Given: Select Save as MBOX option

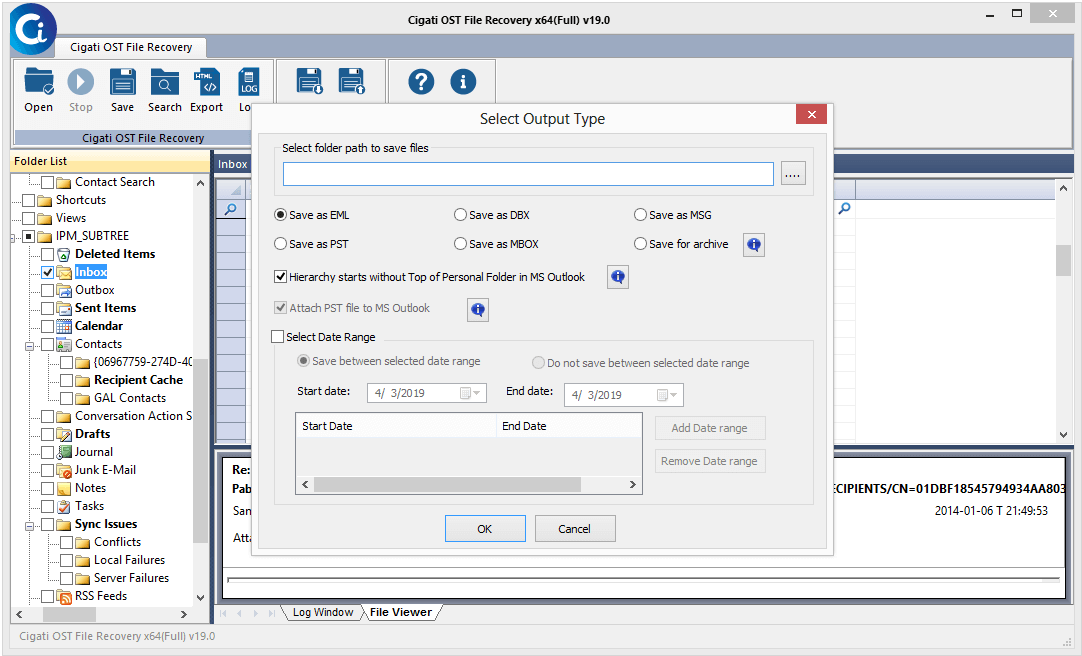Looking at the screenshot, I should point(460,244).
